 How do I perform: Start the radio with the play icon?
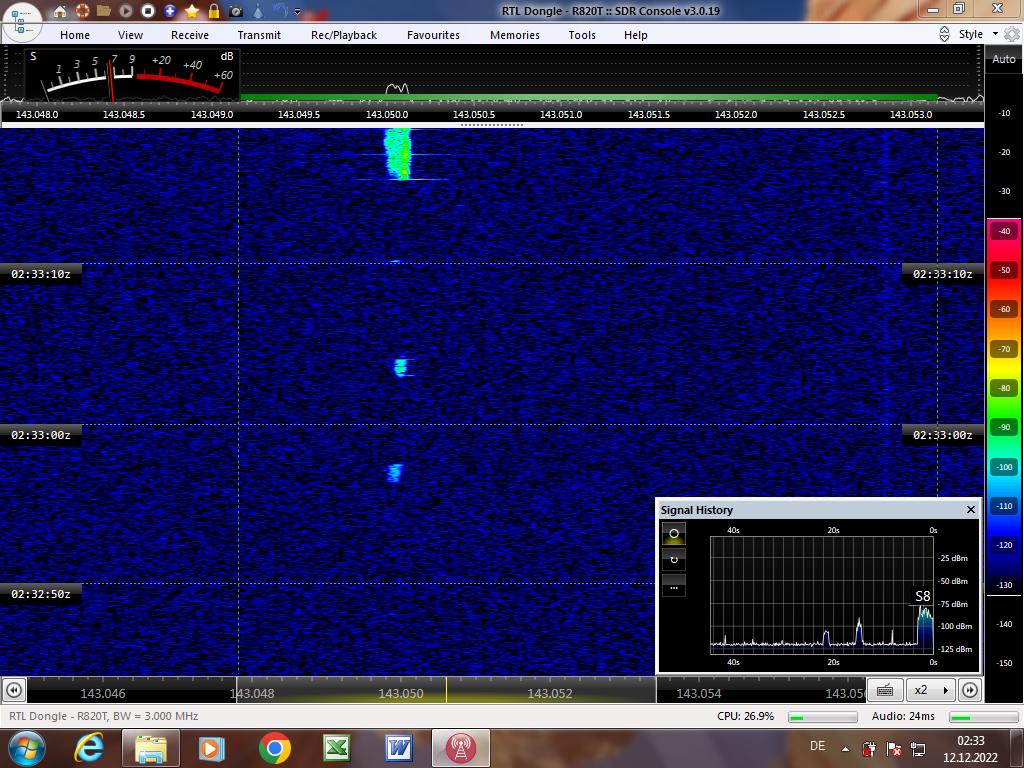126,11
